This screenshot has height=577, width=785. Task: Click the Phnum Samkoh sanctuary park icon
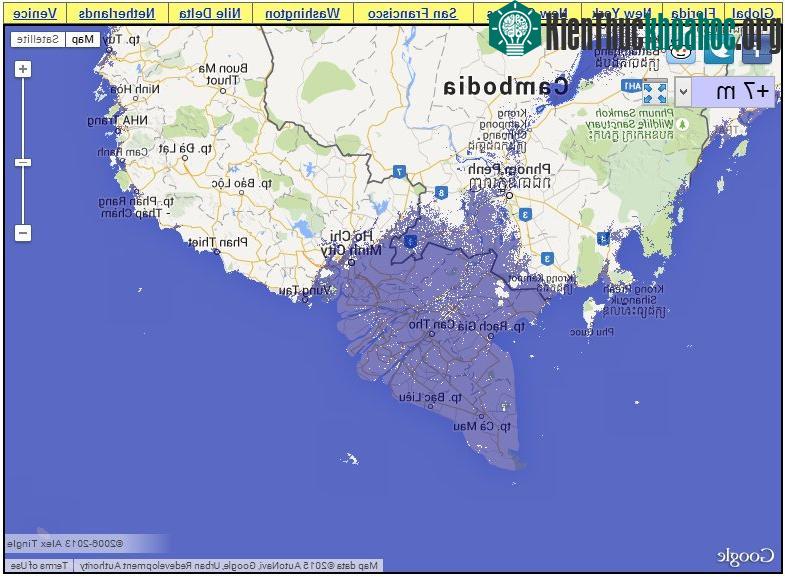pos(682,124)
